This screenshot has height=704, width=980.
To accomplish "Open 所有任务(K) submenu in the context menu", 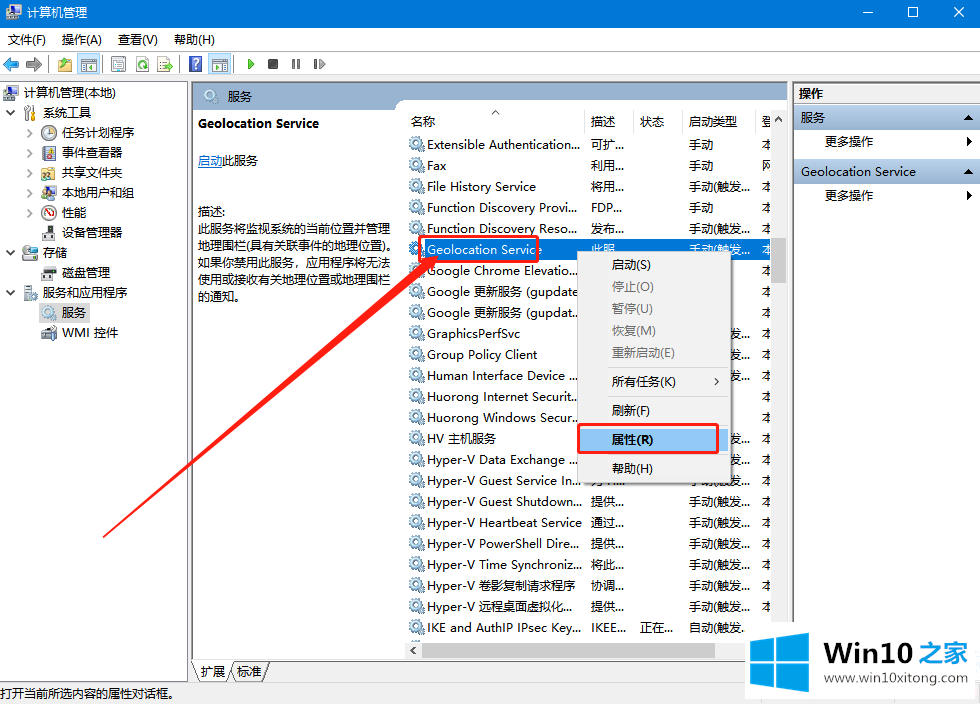I will (654, 381).
